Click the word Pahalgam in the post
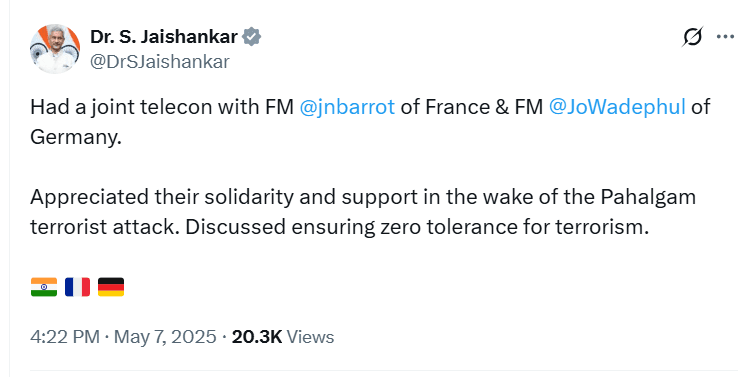 [648, 198]
